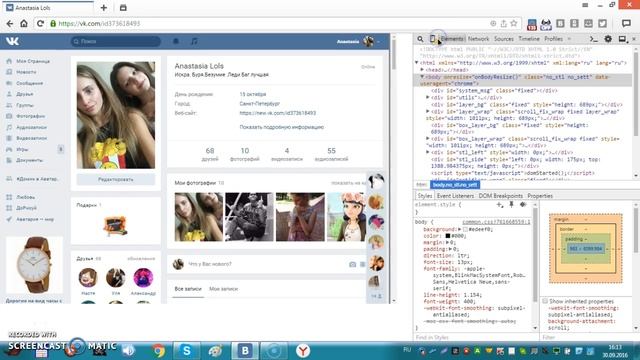The image size is (640, 360).
Task: Click the red extension icon in browser toolbar
Action: point(532,24)
